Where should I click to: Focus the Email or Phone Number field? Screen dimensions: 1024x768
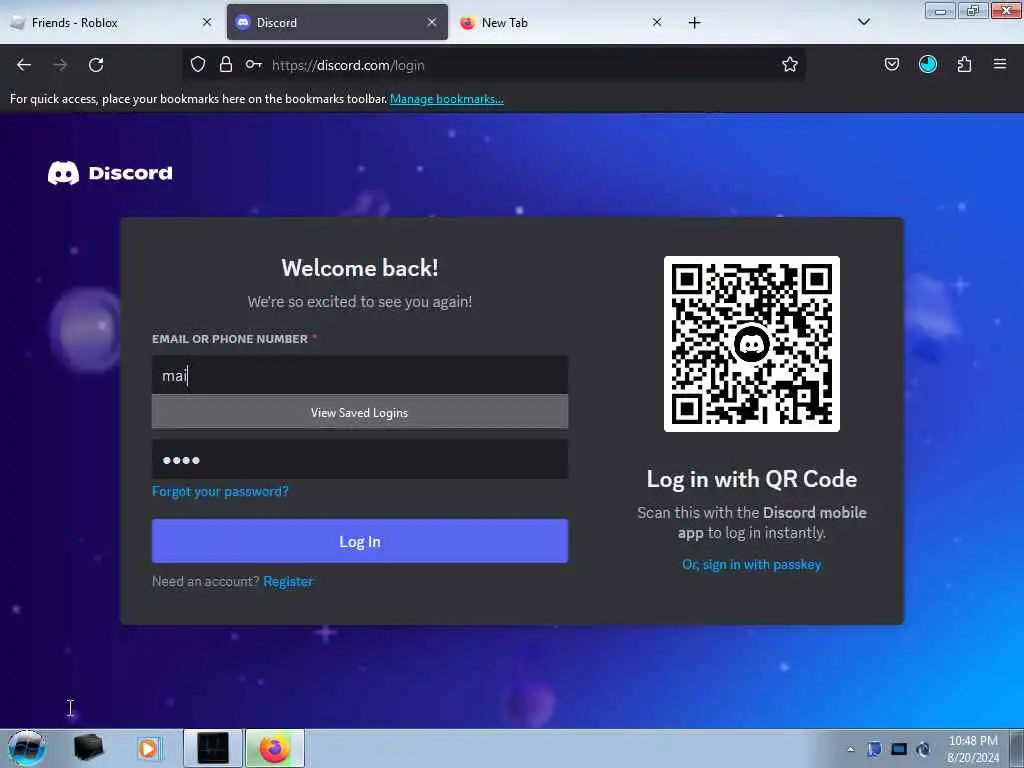pos(360,375)
